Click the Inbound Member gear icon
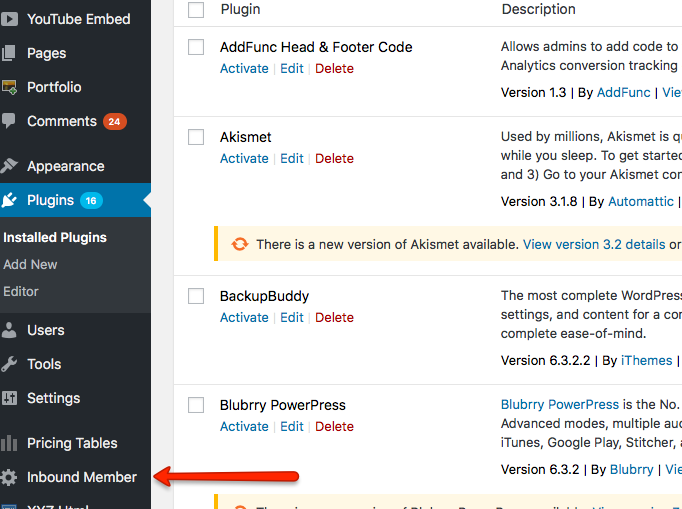Screen dimensions: 682x509 [x=10, y=477]
